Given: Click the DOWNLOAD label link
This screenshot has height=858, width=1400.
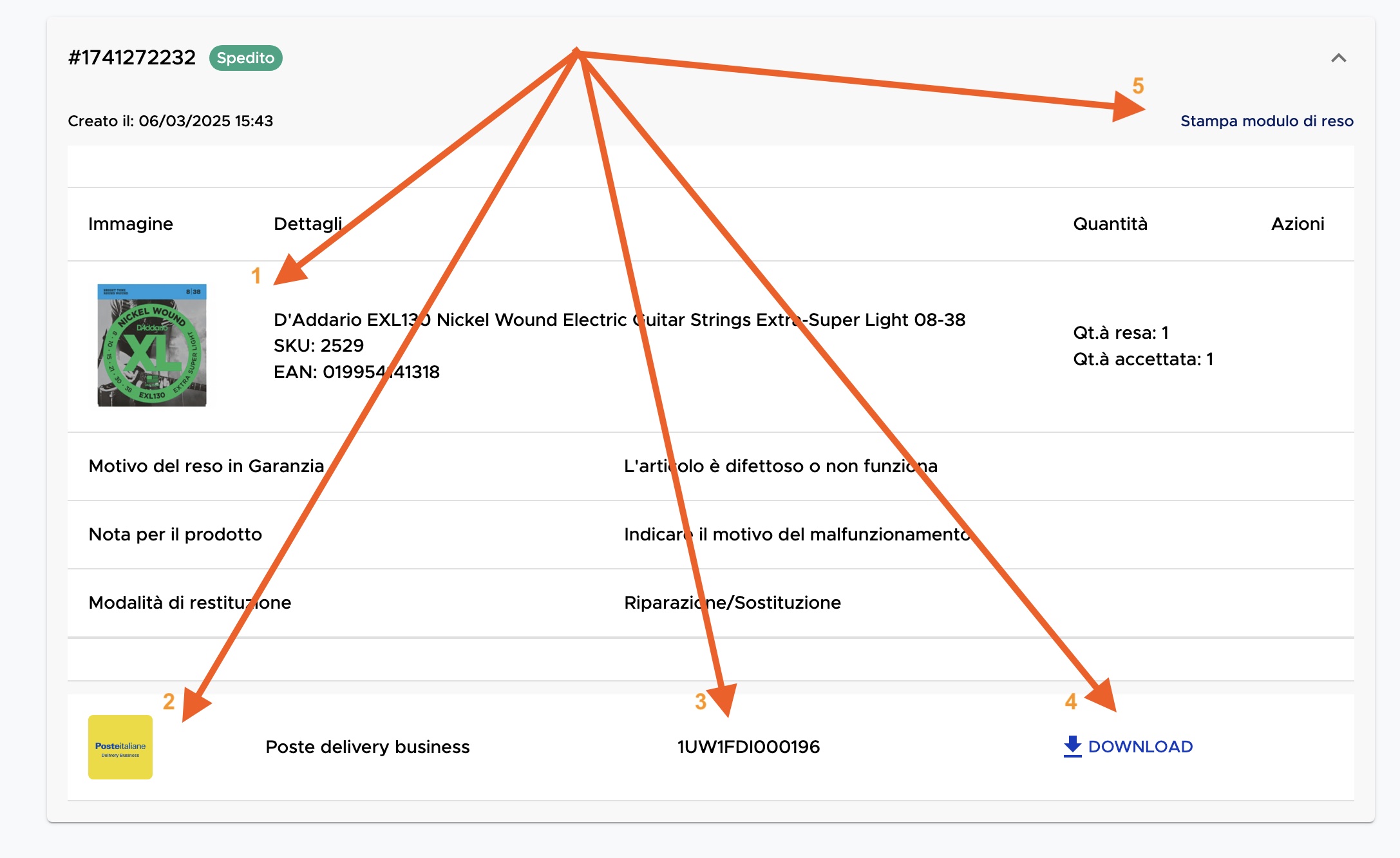Looking at the screenshot, I should click(1140, 747).
